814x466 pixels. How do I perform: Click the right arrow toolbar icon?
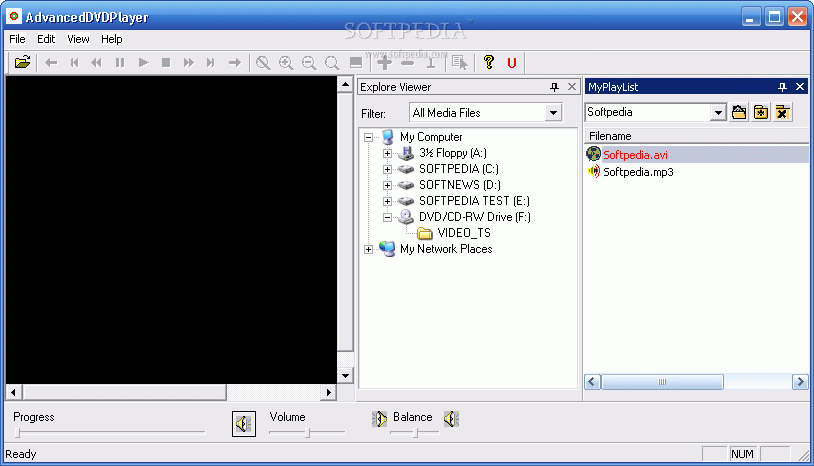tap(235, 63)
